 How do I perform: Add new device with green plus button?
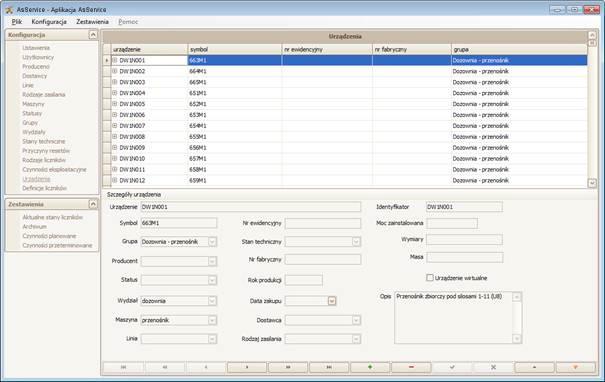coord(370,367)
